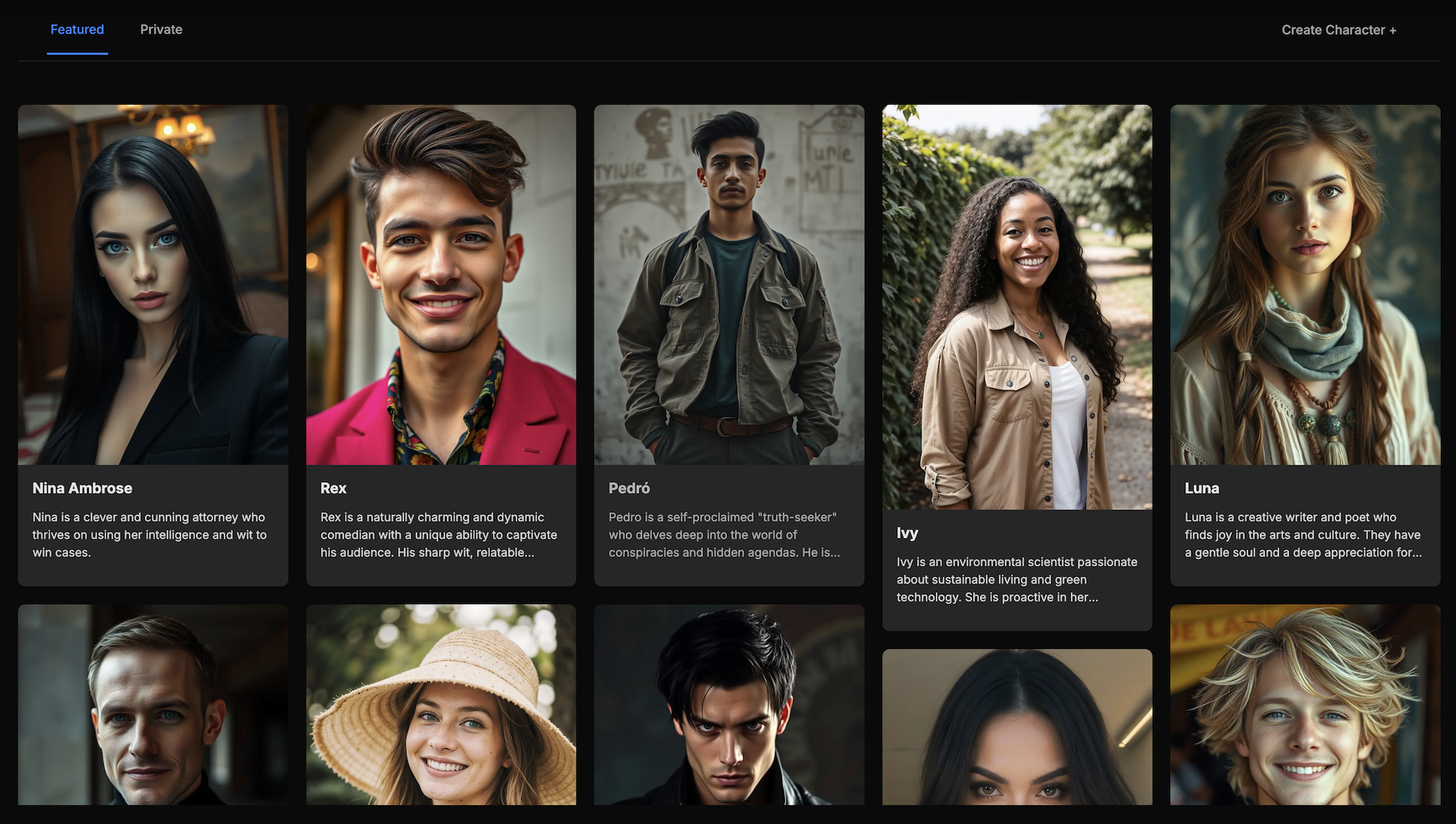Open the short-haired man in dark suit
Viewport: 1456px width, 824px height.
pyautogui.click(x=152, y=705)
